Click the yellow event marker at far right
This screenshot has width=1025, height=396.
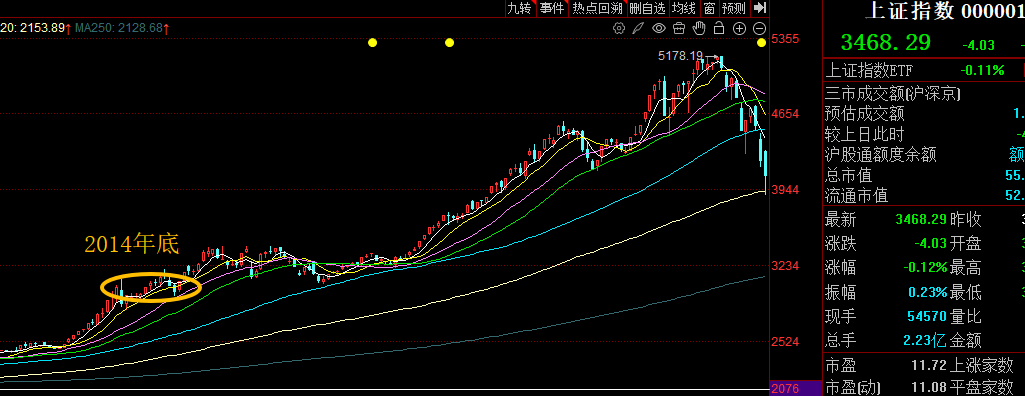pos(762,42)
